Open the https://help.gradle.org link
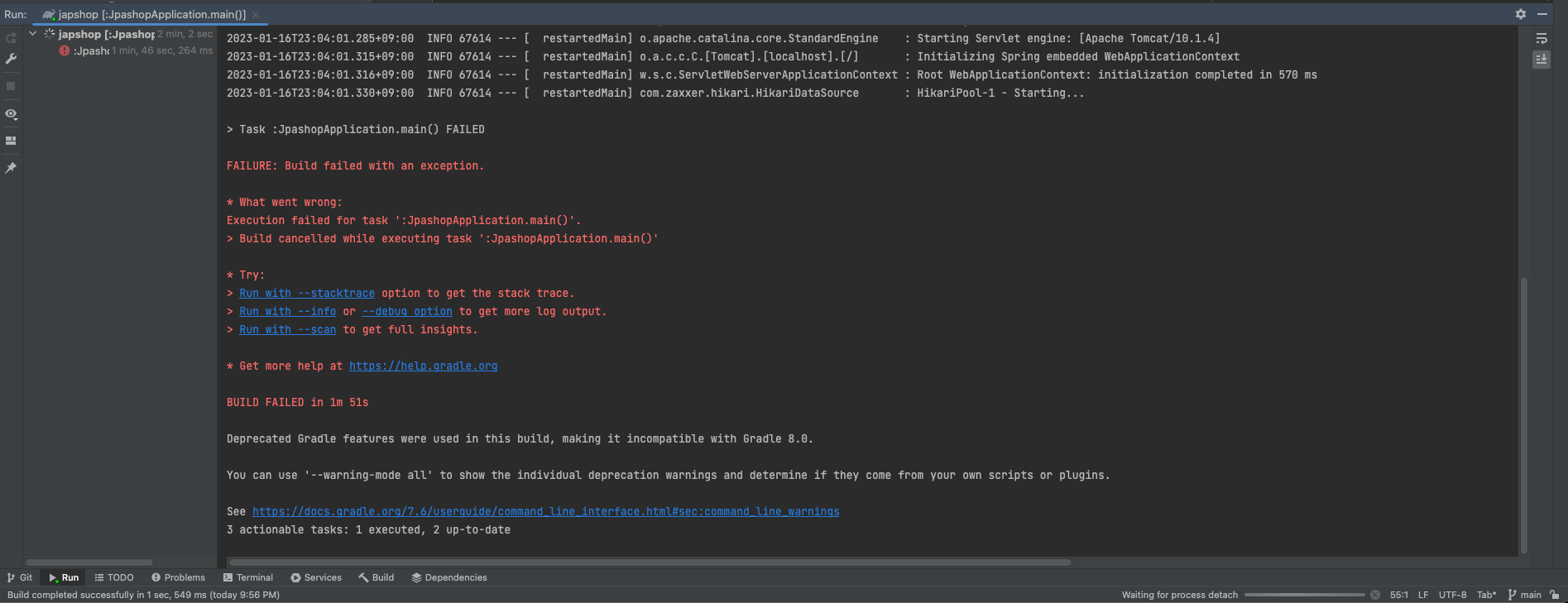This screenshot has height=603, width=1568. pyautogui.click(x=423, y=366)
